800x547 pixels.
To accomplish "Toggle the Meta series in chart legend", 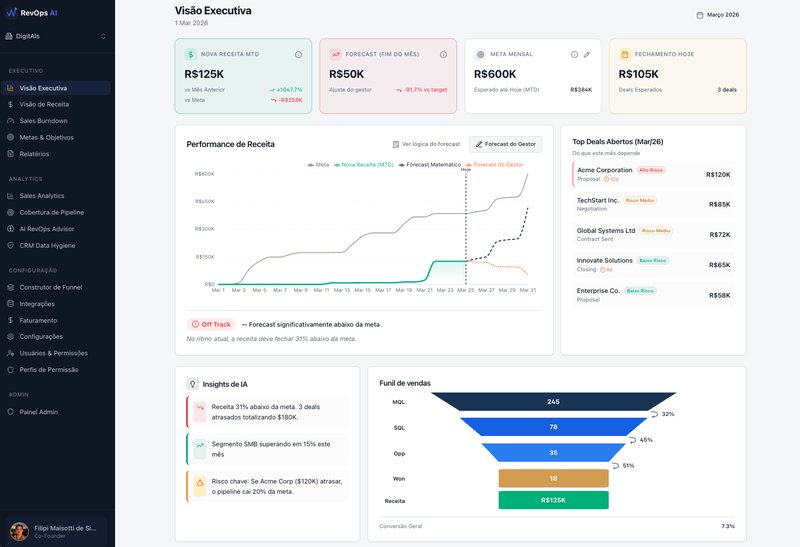I will 319,164.
